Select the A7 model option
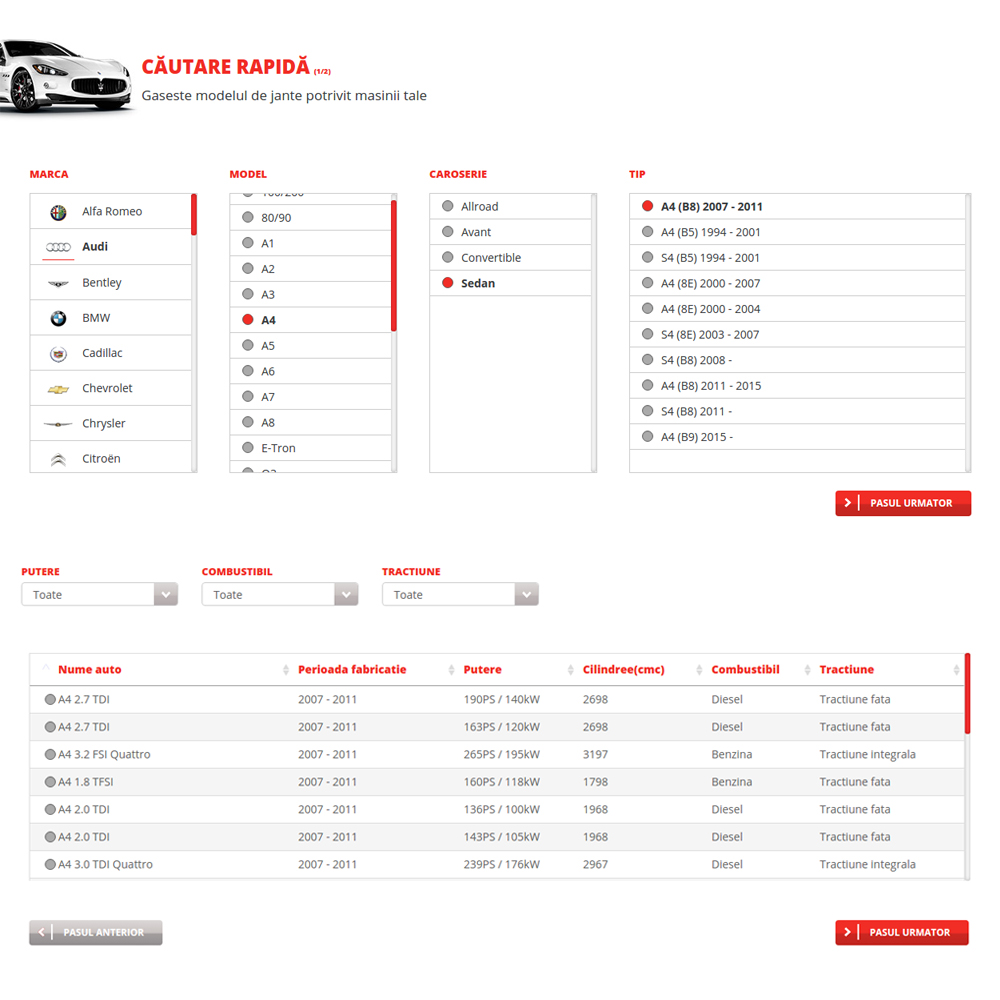 pyautogui.click(x=310, y=397)
